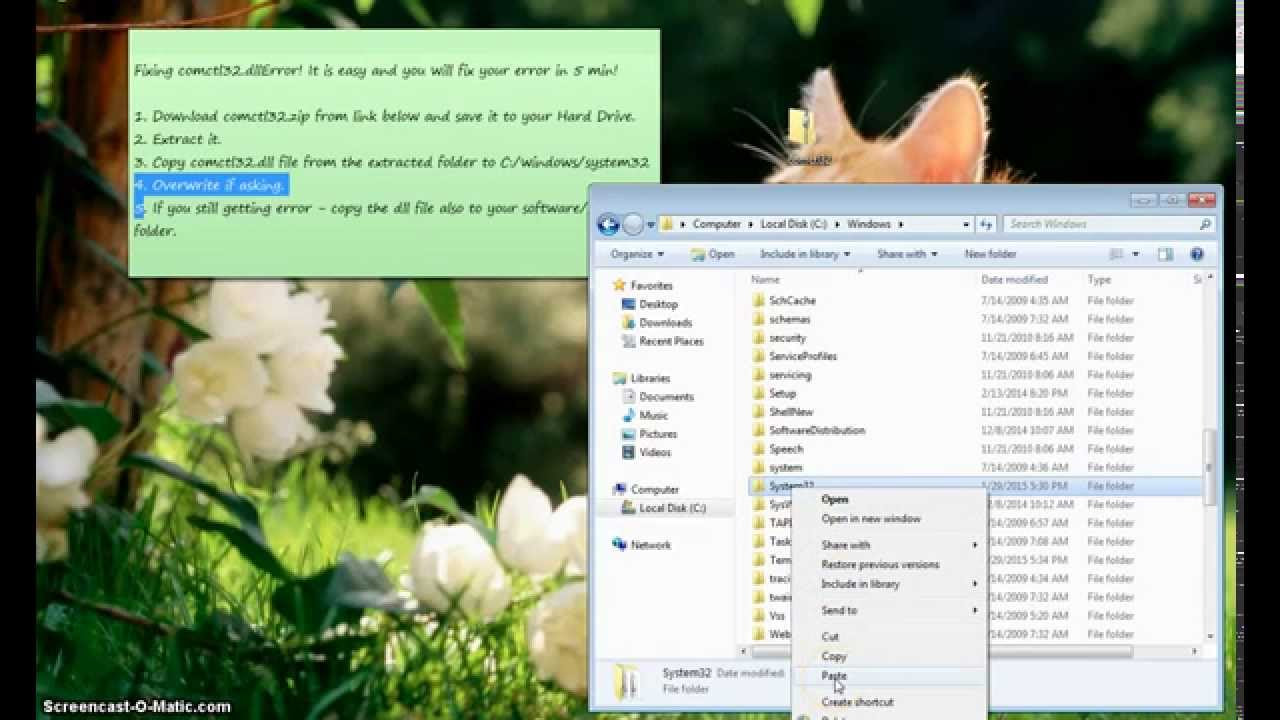Open Downloads in the navigation pane
This screenshot has height=720, width=1280.
665,323
